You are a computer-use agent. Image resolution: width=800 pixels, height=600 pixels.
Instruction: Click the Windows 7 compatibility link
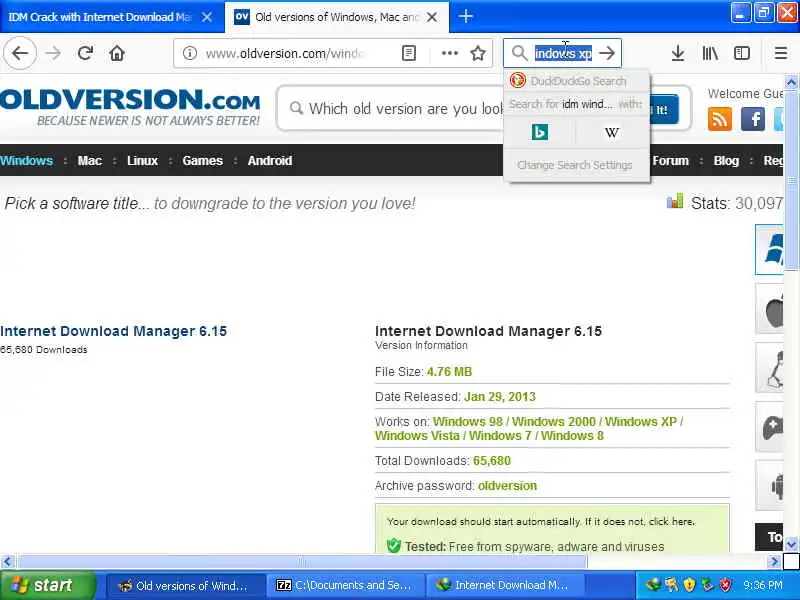[500, 436]
